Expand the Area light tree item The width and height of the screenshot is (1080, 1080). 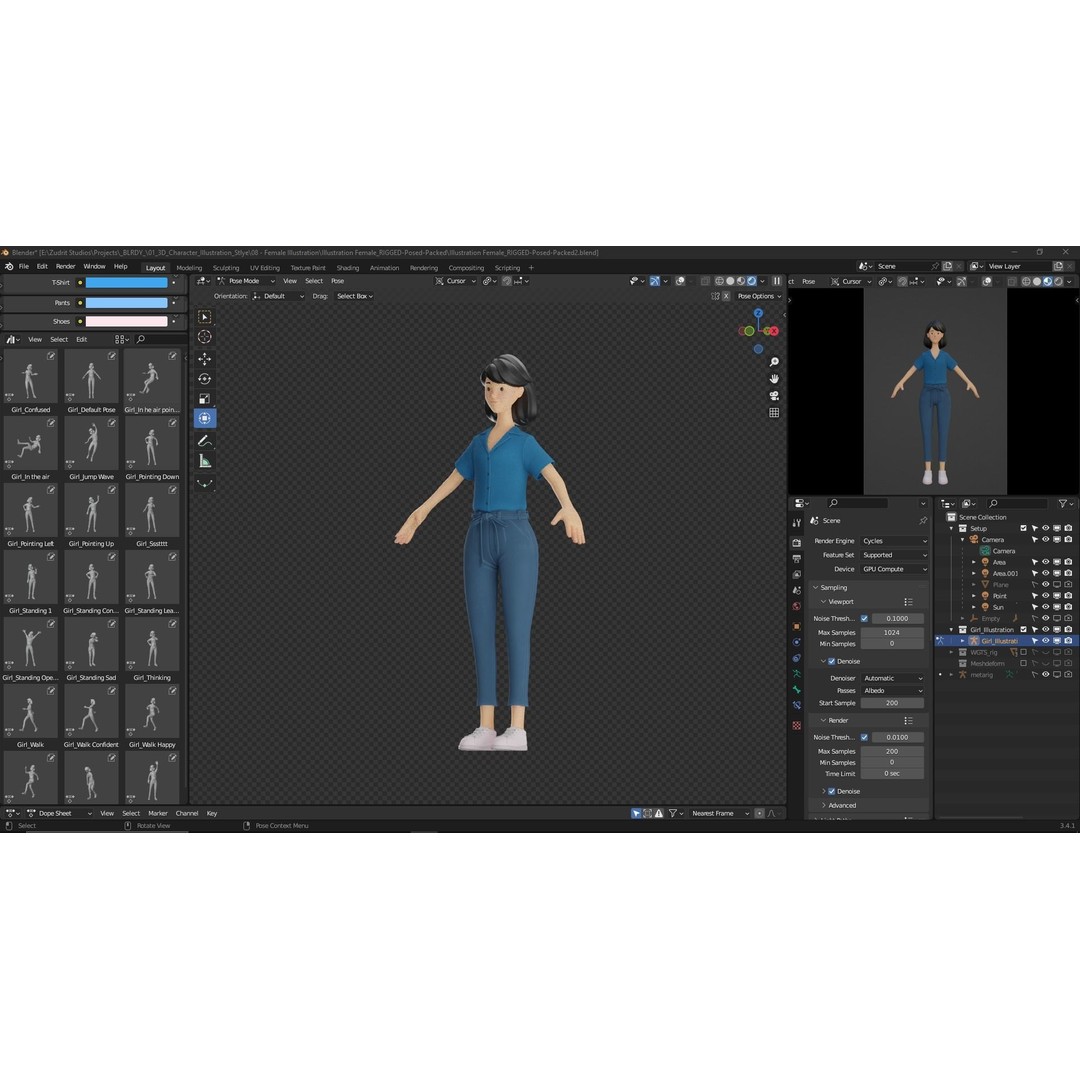(974, 563)
